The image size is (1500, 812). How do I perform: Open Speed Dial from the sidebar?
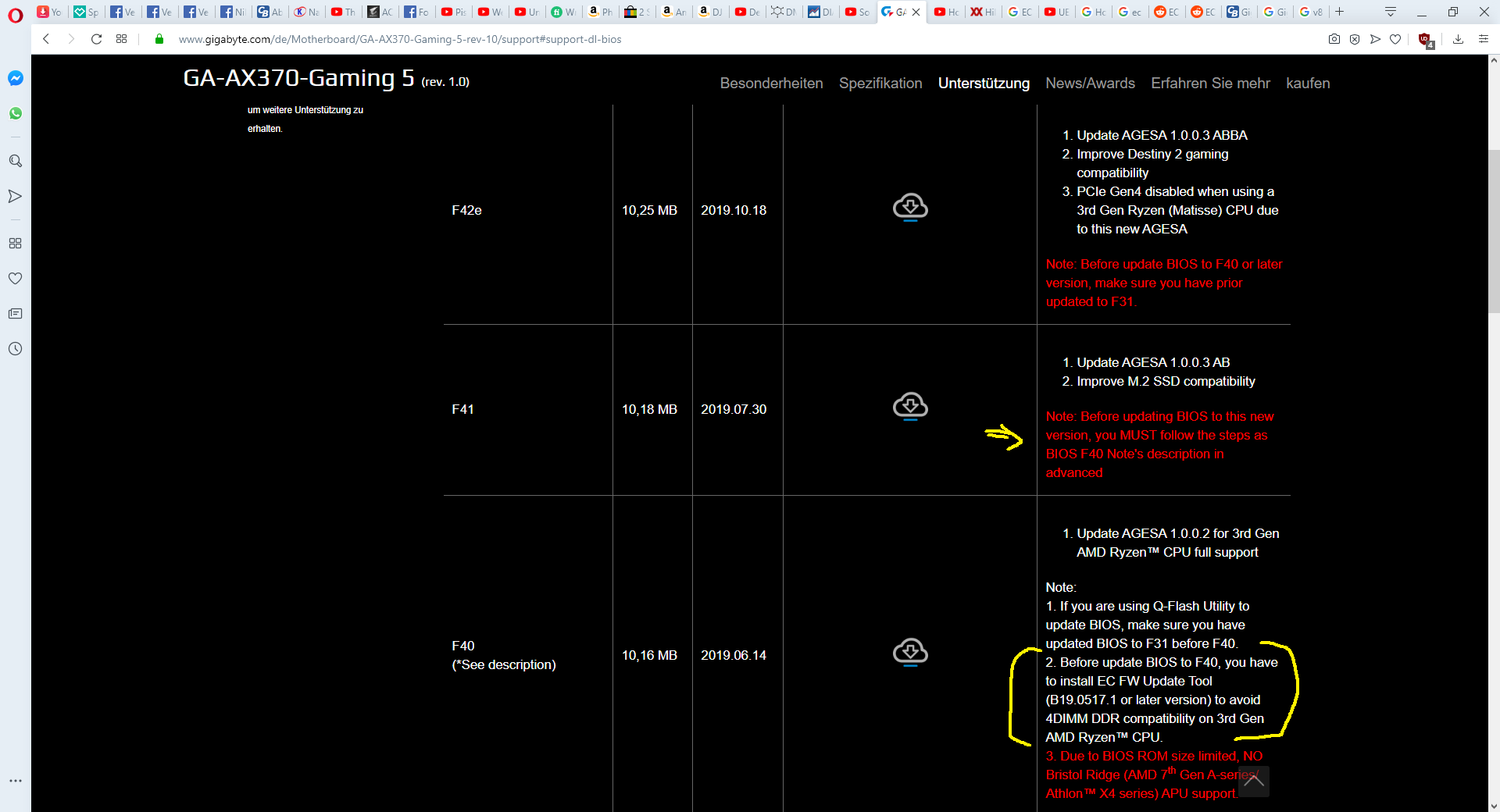coord(15,243)
